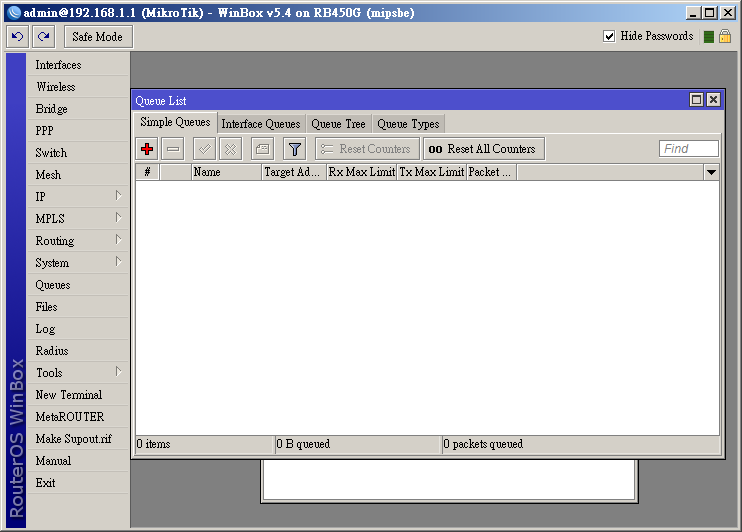Switch to the Interface Queues tab
The width and height of the screenshot is (742, 532).
coord(261,124)
